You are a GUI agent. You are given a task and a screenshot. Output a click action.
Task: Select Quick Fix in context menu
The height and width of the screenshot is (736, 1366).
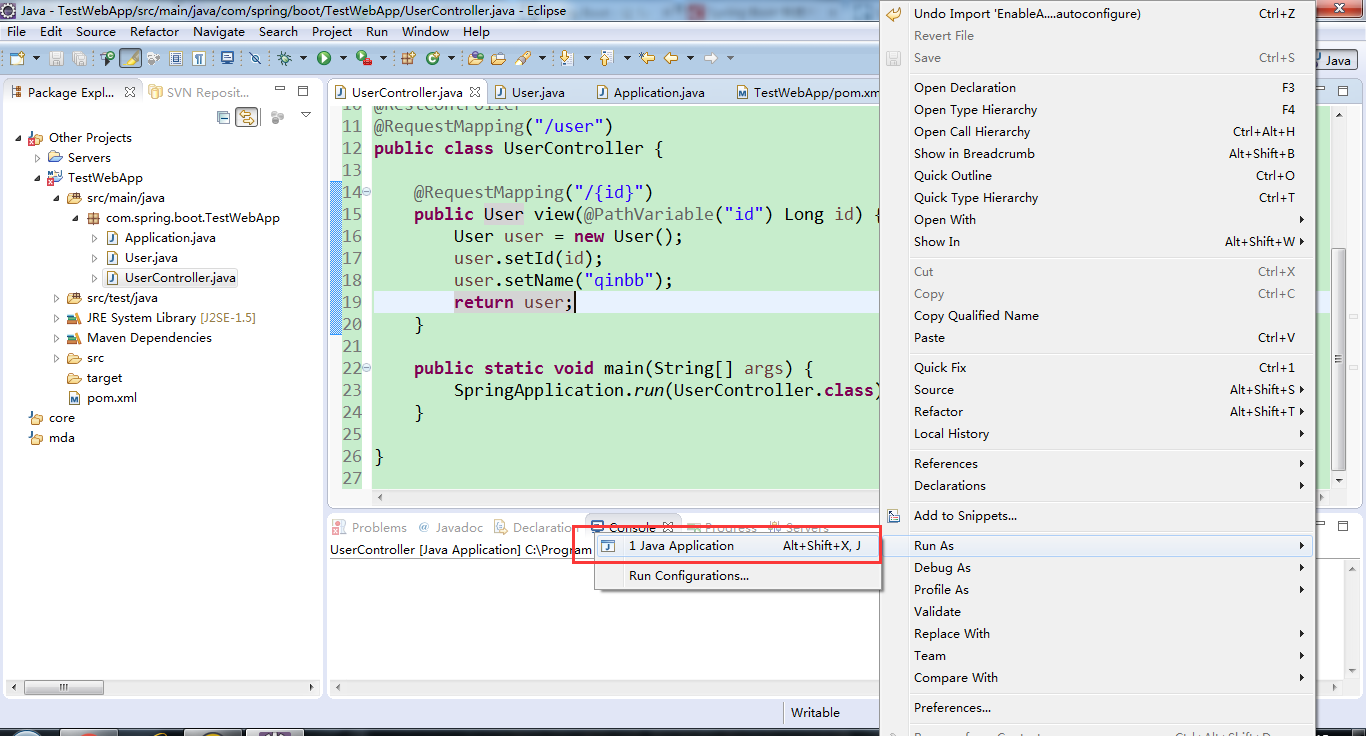(1097, 368)
